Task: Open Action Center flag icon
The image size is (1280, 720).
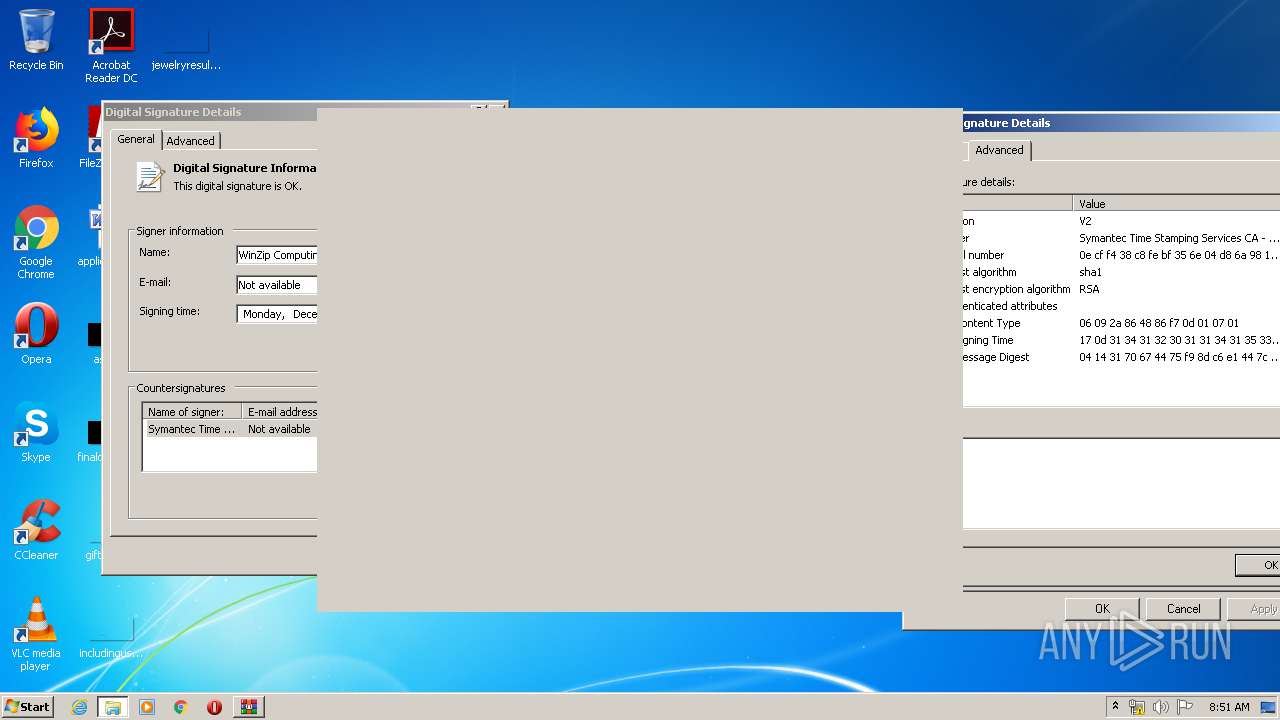Action: coord(1184,707)
